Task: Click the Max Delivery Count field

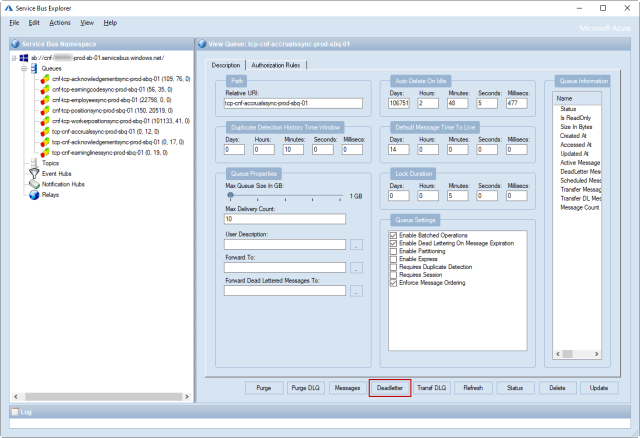Action: pos(283,219)
